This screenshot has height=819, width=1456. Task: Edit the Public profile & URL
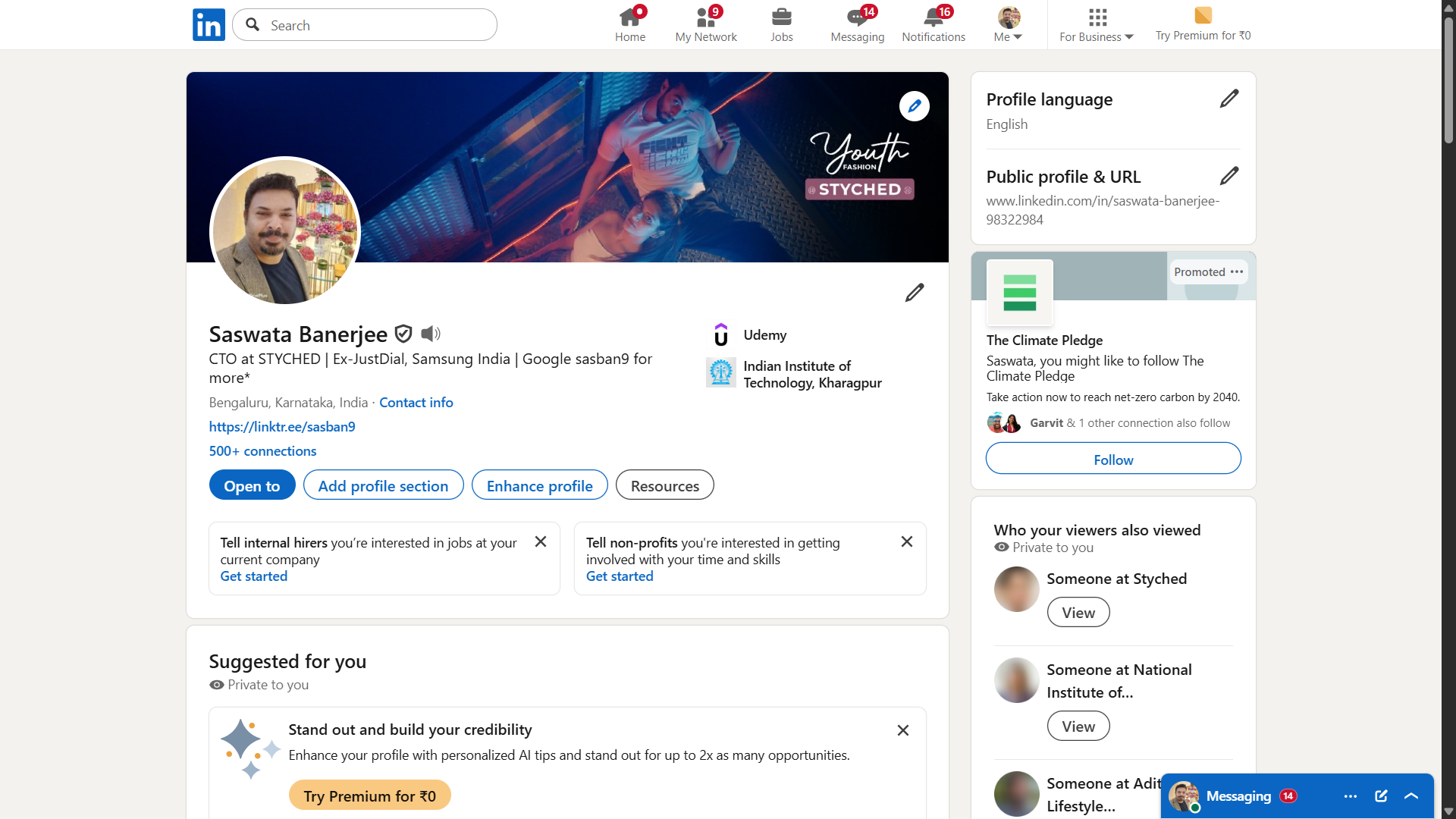click(x=1228, y=176)
